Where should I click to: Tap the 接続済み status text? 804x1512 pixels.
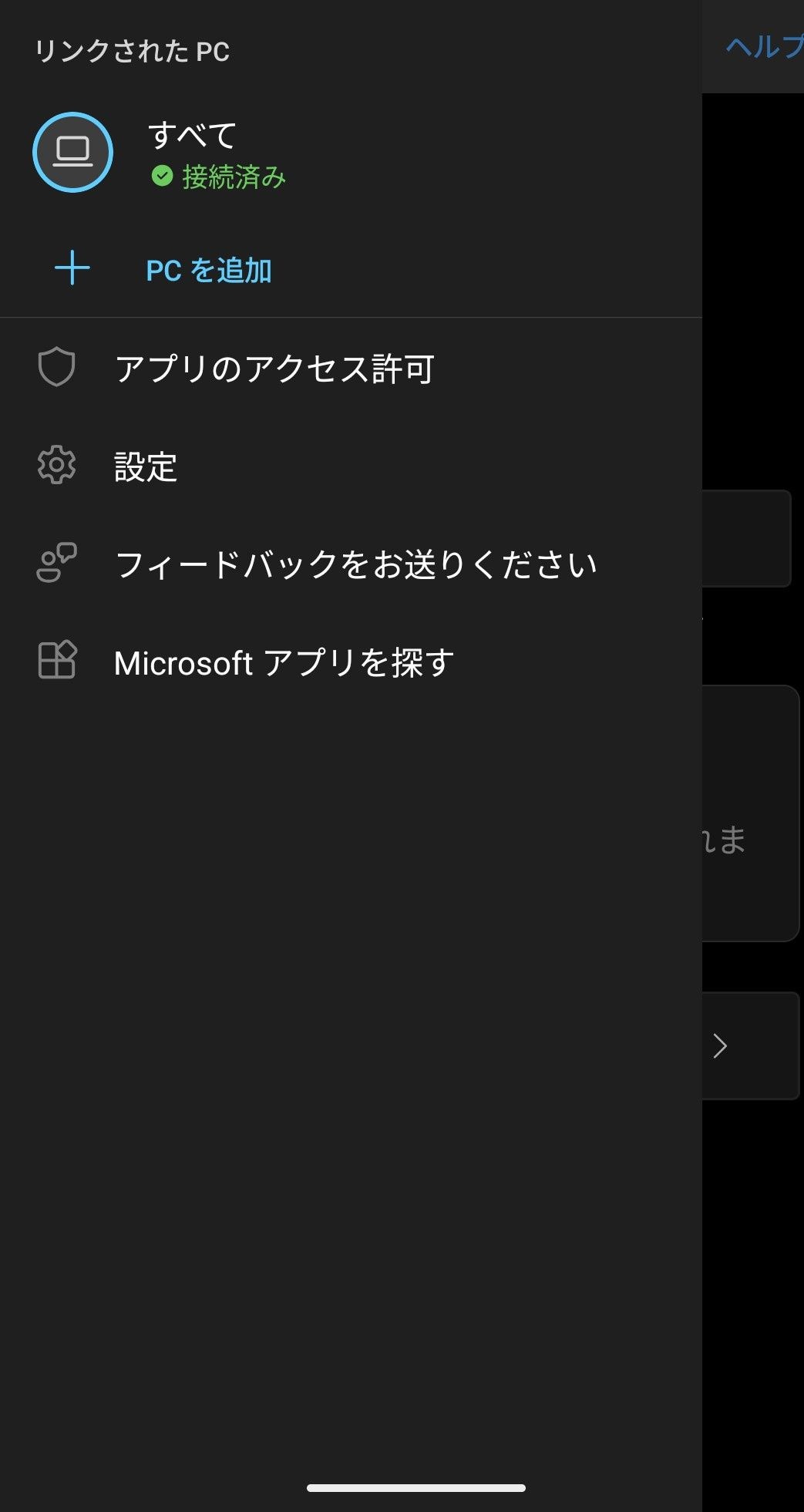pos(234,177)
